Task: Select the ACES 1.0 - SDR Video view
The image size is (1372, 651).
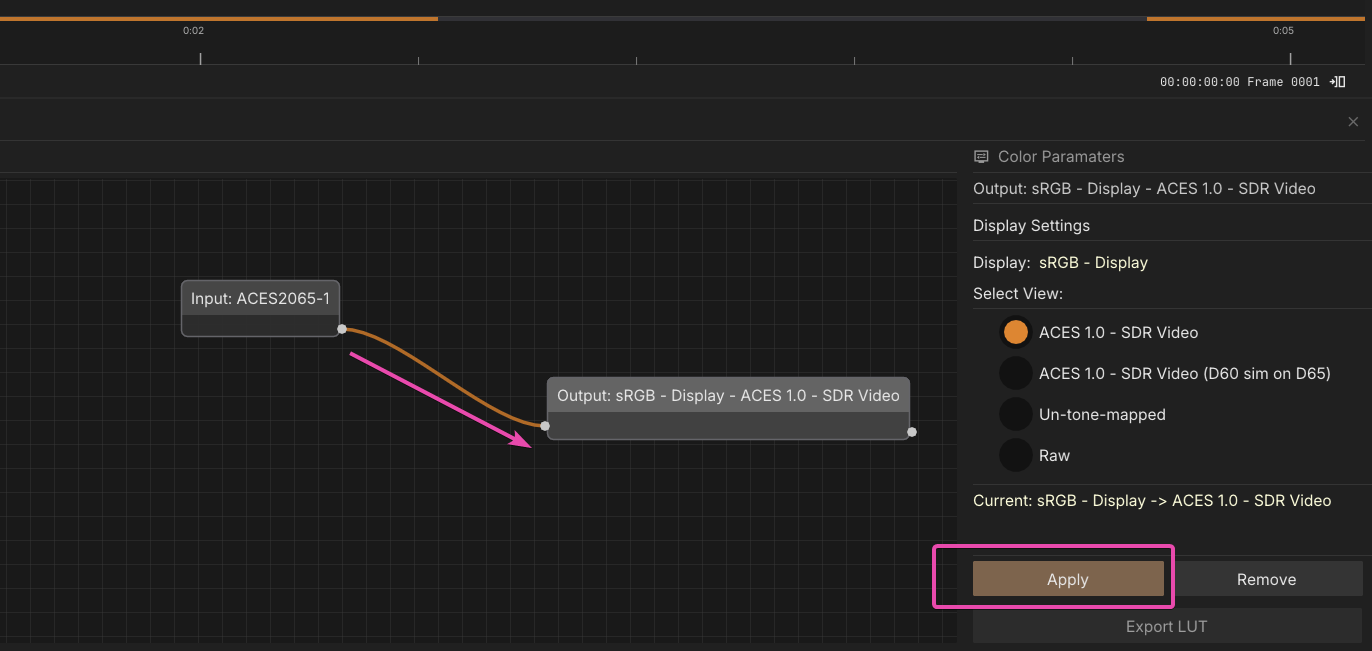Action: tap(1016, 332)
